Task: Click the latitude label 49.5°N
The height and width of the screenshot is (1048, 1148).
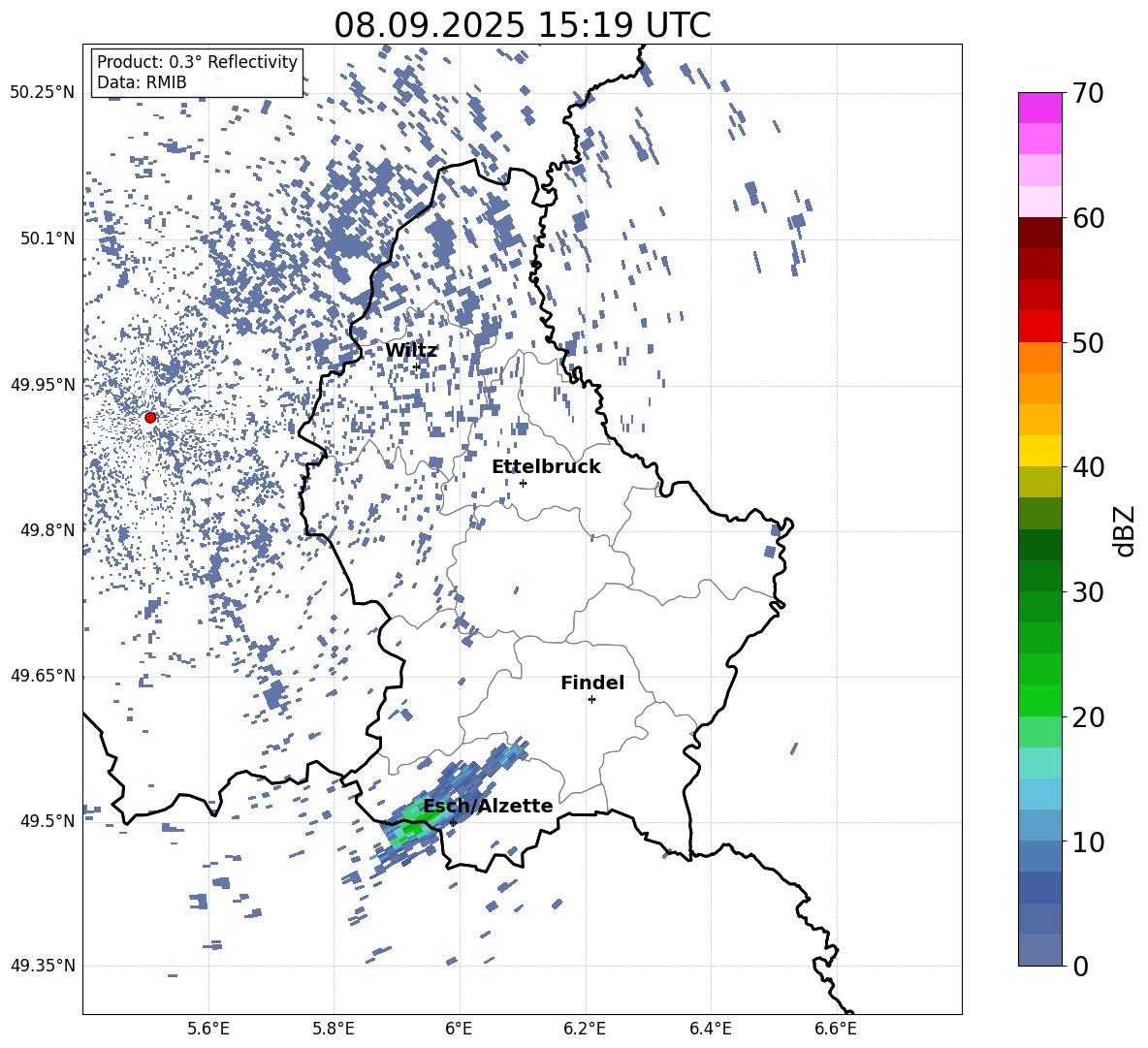Action: coord(48,821)
